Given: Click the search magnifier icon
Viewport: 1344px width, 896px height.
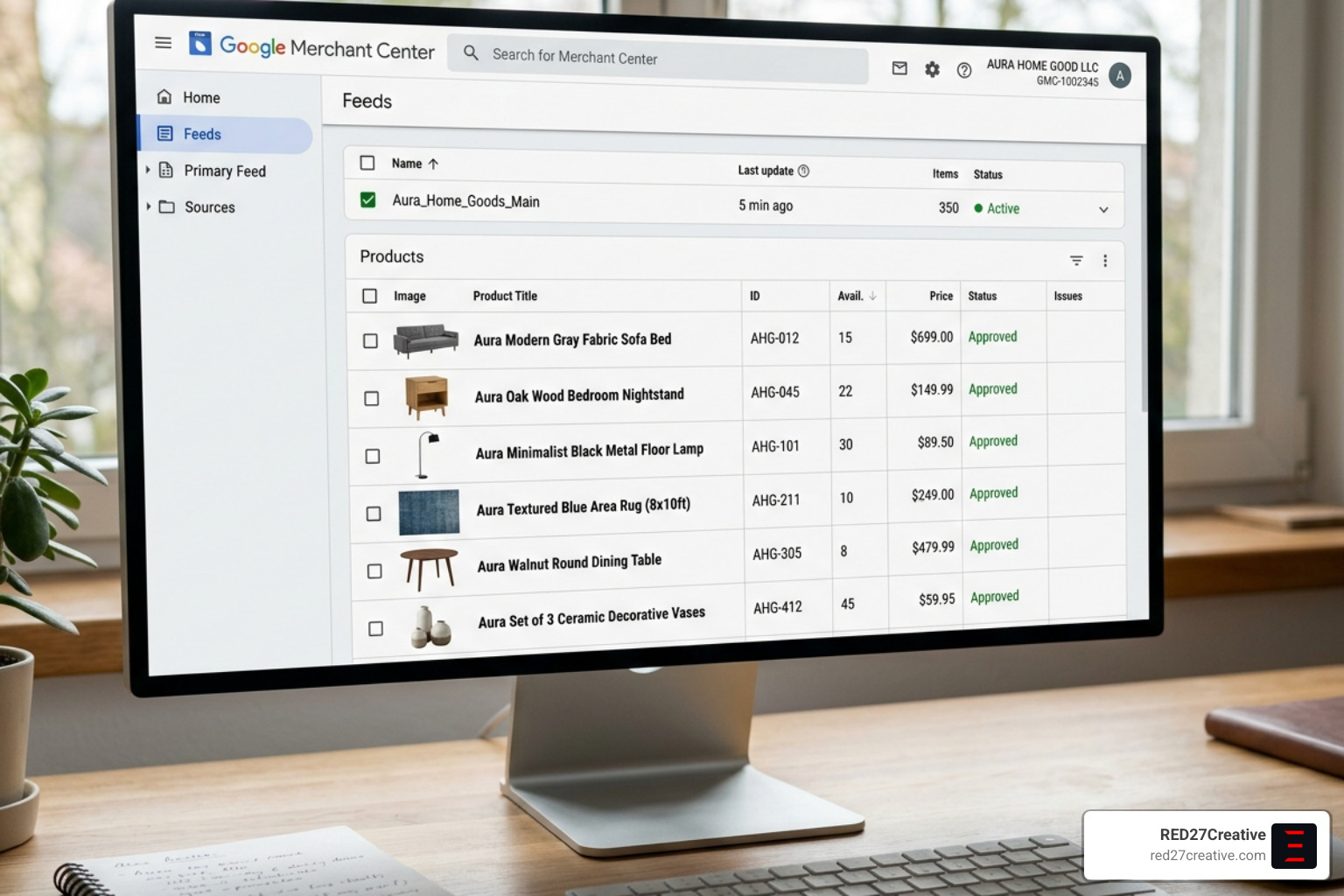Looking at the screenshot, I should pos(471,53).
